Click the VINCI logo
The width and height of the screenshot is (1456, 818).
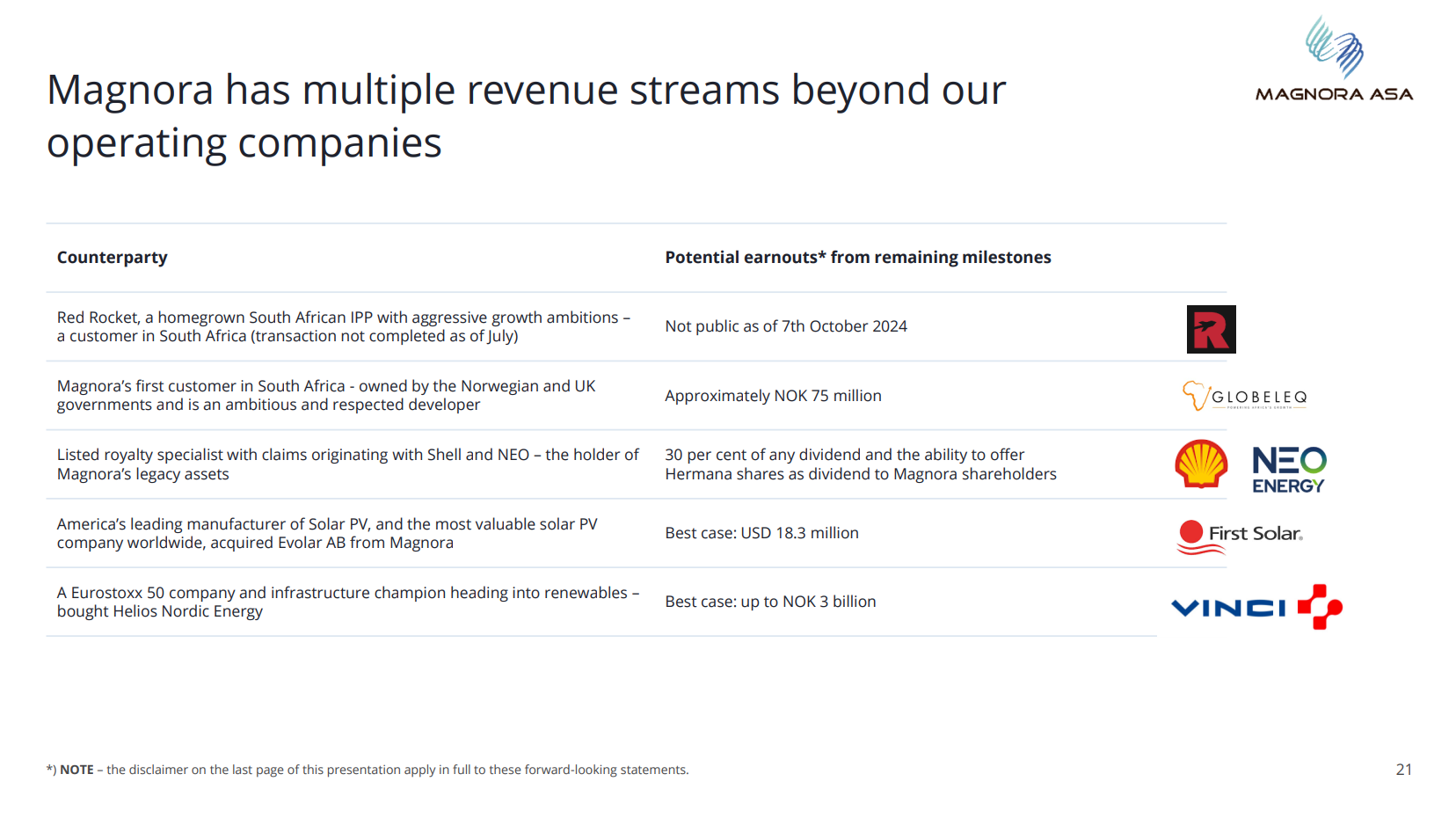click(1256, 606)
